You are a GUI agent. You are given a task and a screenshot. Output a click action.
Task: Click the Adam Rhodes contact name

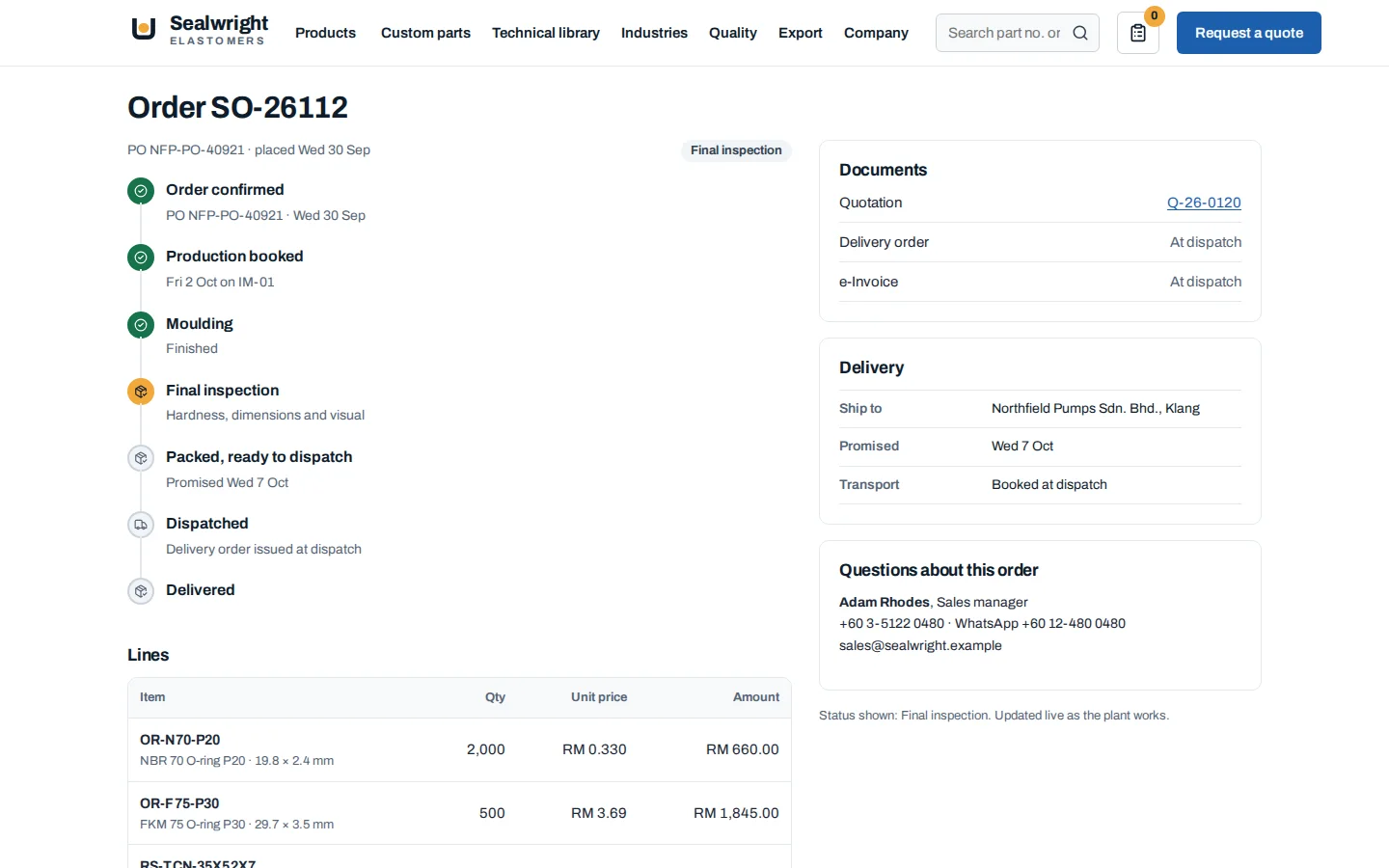click(885, 602)
